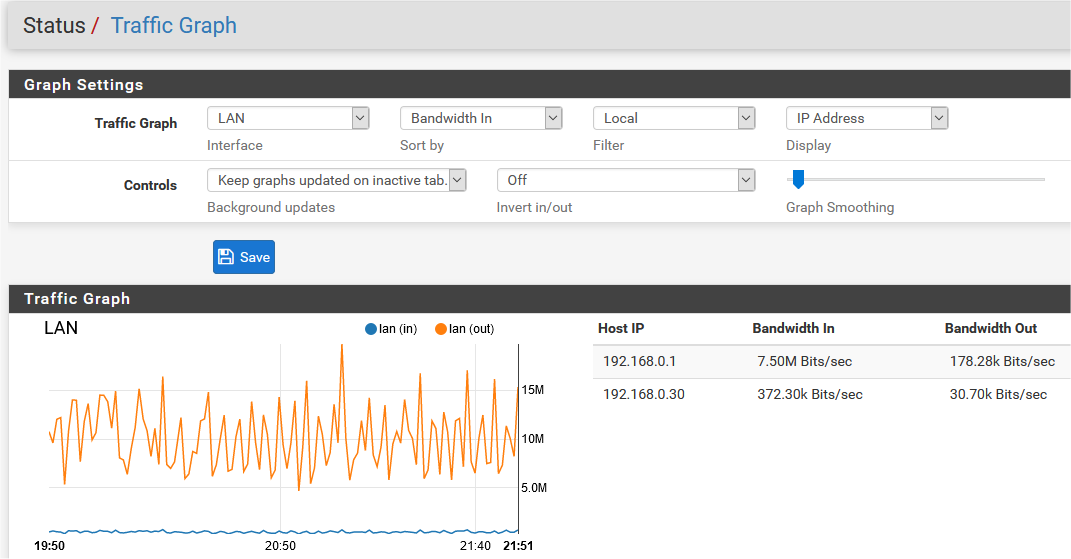Click the floppy disk icon on Save

click(x=225, y=257)
